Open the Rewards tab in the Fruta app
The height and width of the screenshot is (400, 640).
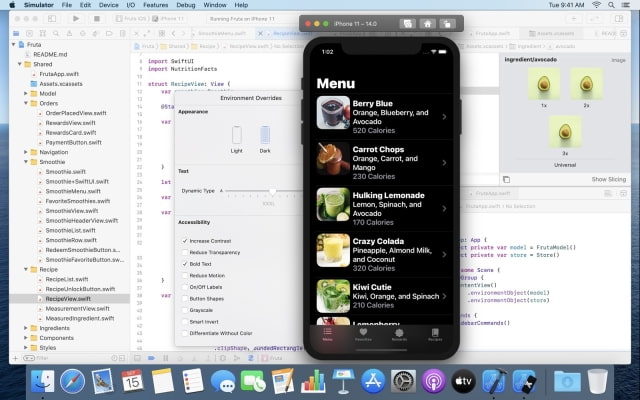click(399, 334)
